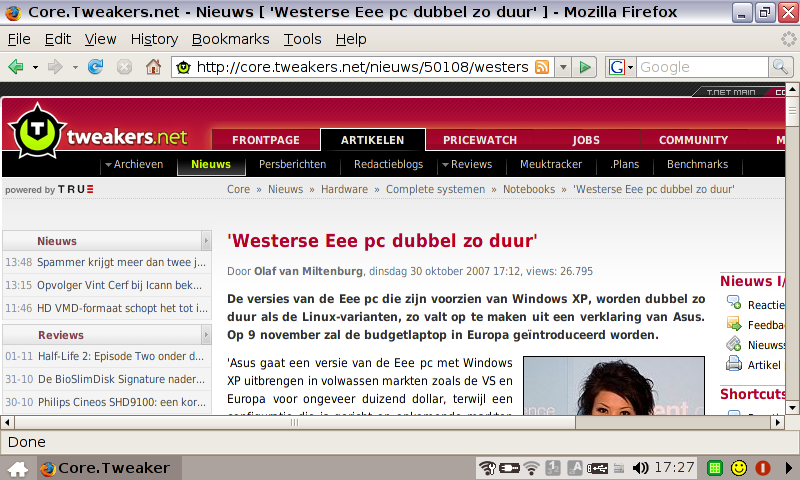The image size is (800, 480).
Task: Click the greyed Forward arrow button
Action: pyautogui.click(x=55, y=67)
